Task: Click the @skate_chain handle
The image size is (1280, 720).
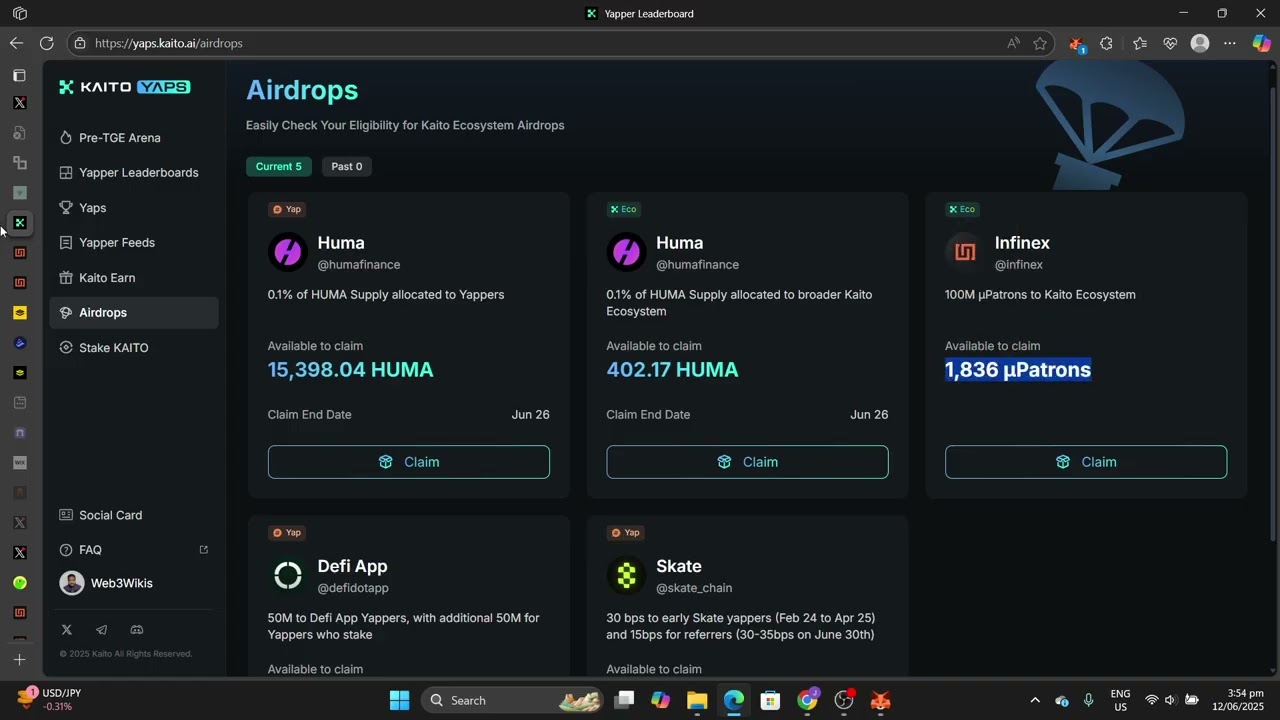Action: tap(694, 588)
